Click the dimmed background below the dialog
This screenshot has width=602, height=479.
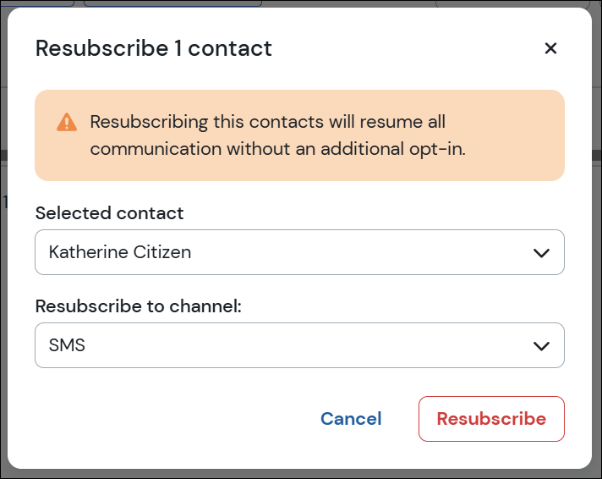click(300, 474)
